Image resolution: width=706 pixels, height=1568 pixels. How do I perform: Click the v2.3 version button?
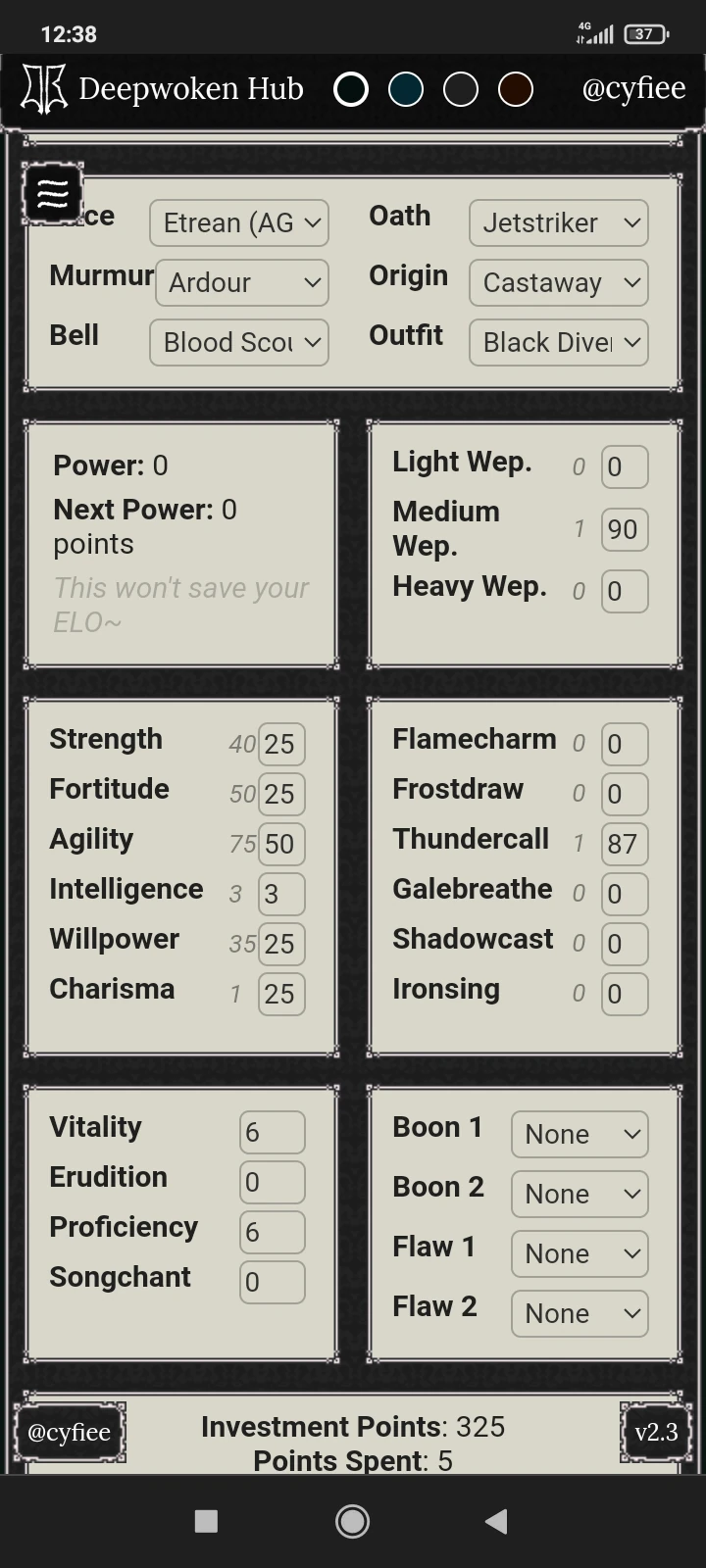pos(656,1433)
